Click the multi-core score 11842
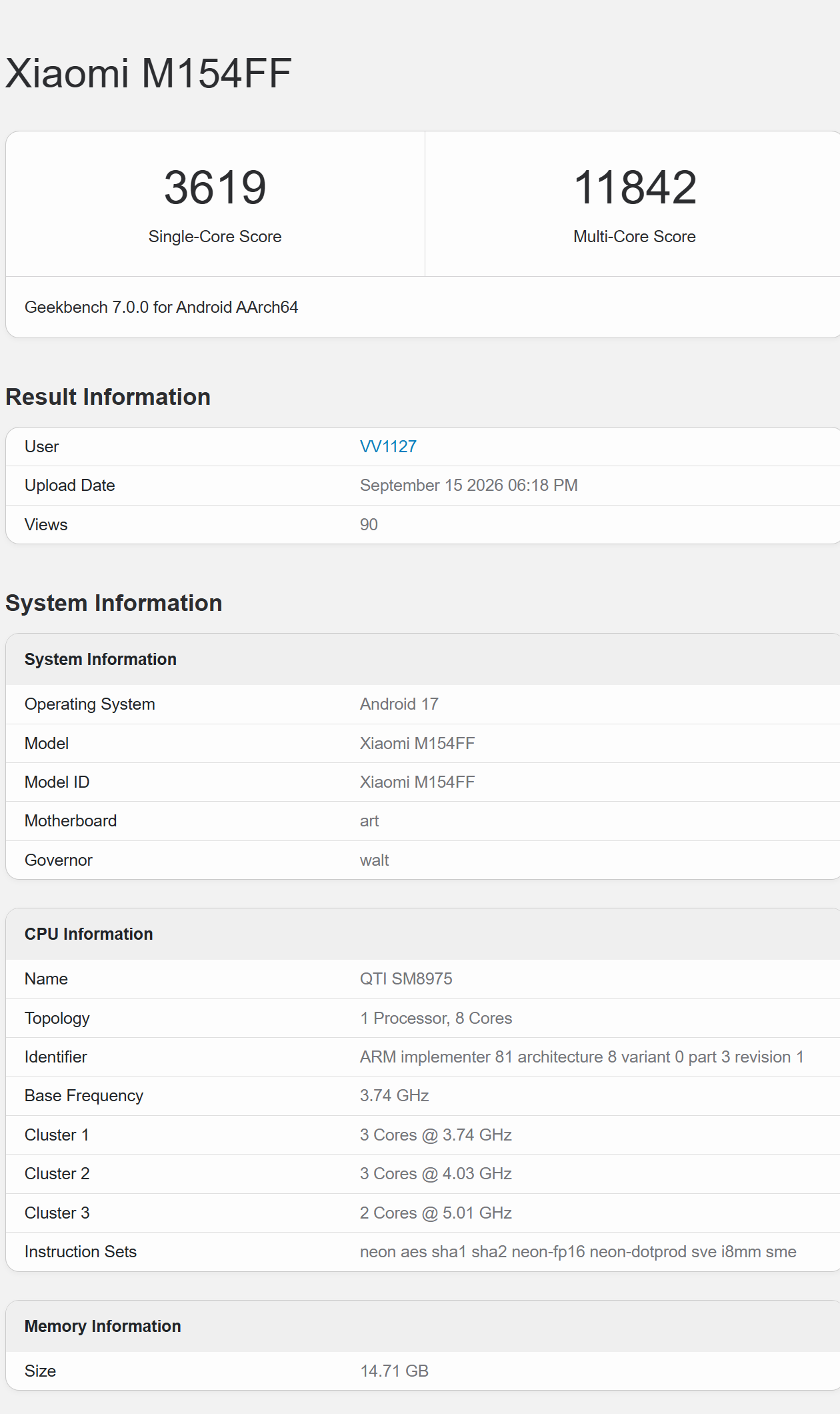Viewport: 840px width, 1414px height. 635,187
